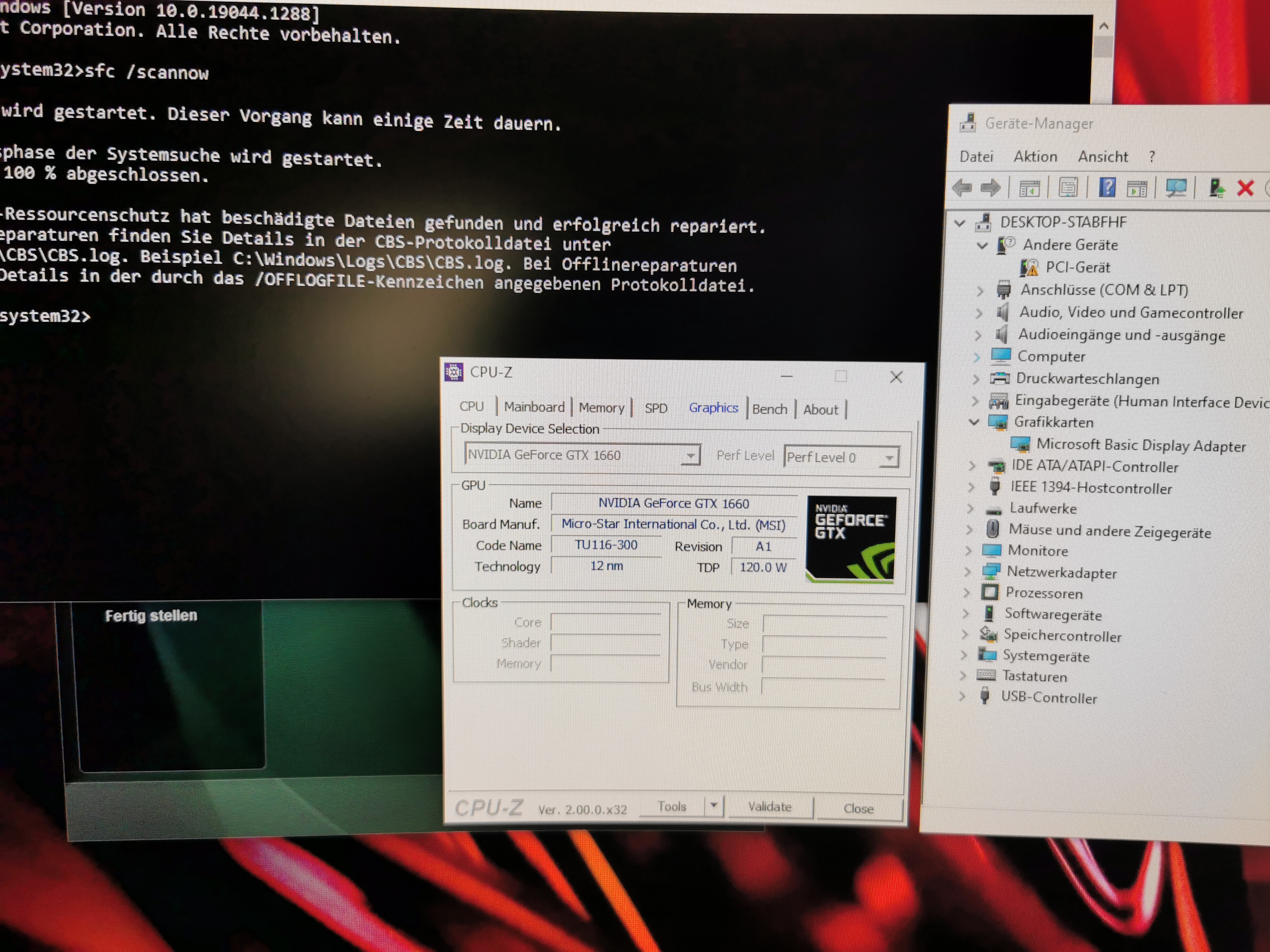Collapse the Grafikkarten tree node
The width and height of the screenshot is (1270, 952).
pyautogui.click(x=974, y=422)
